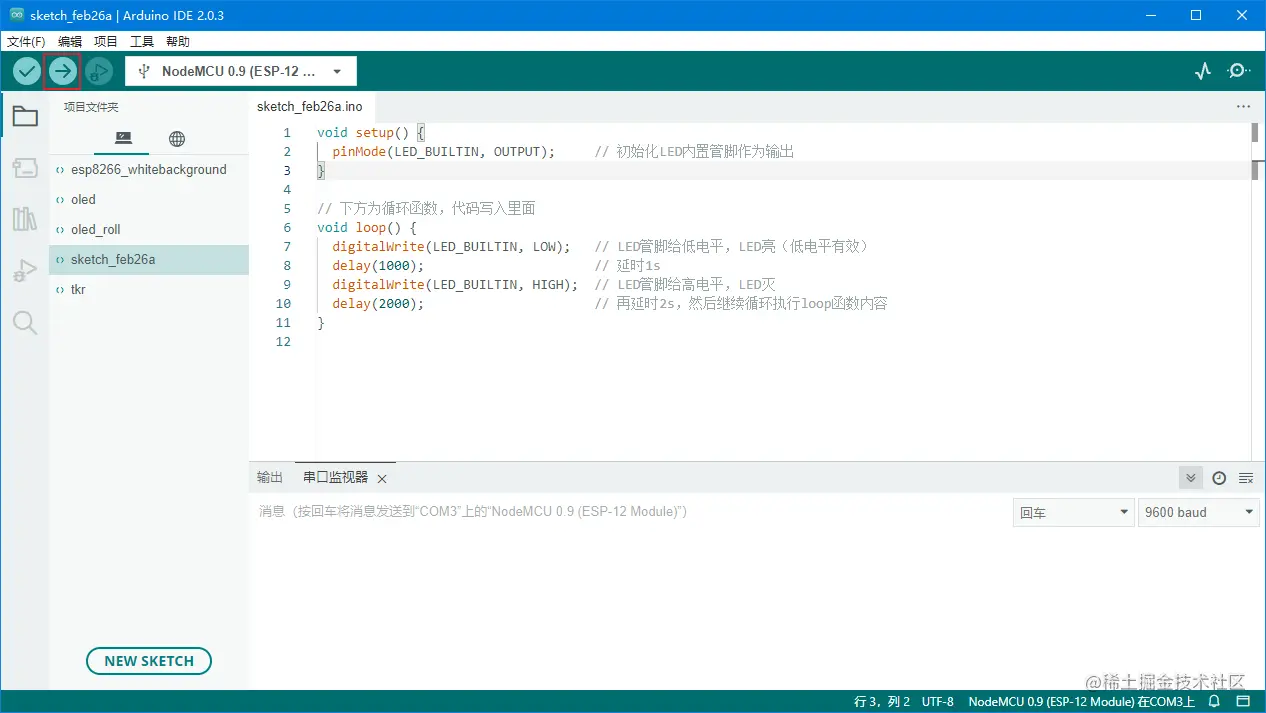Close the 串口监视器 tab
1266x713 pixels.
(382, 479)
